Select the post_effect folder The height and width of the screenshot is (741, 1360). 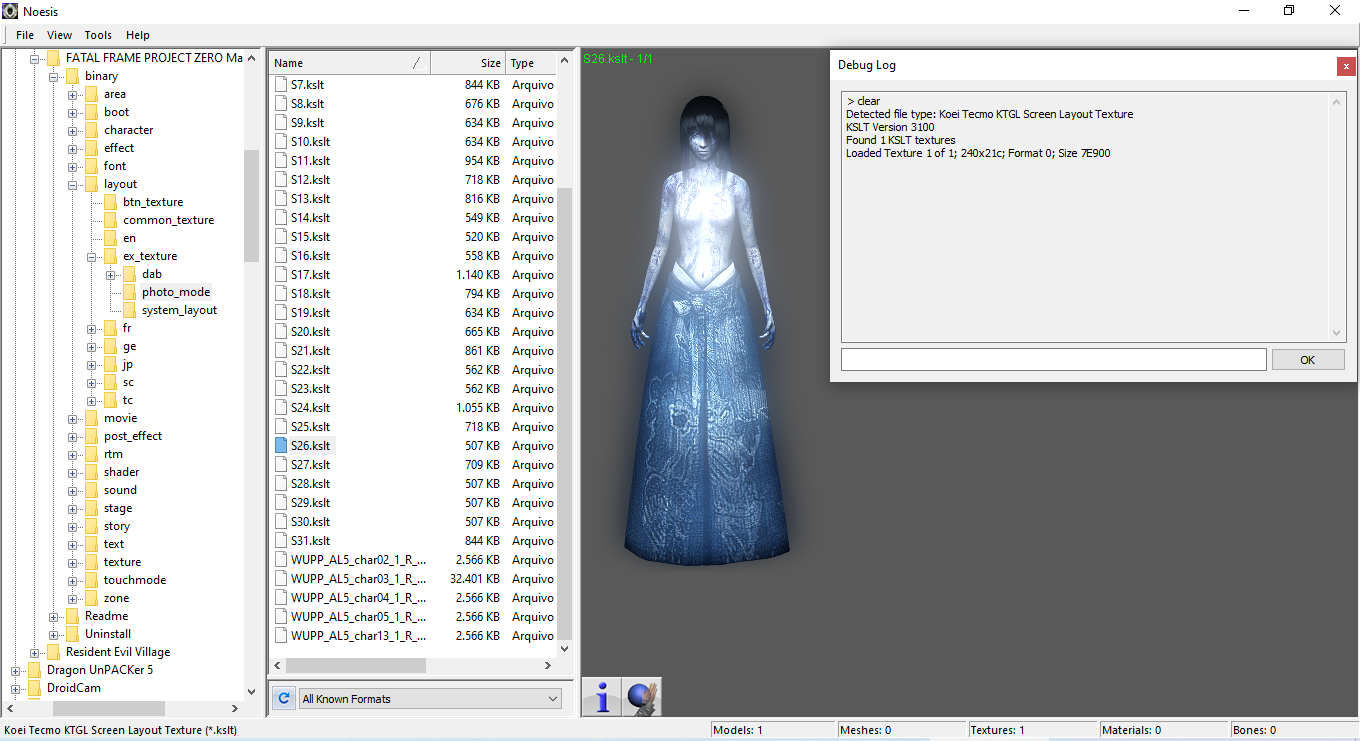133,436
